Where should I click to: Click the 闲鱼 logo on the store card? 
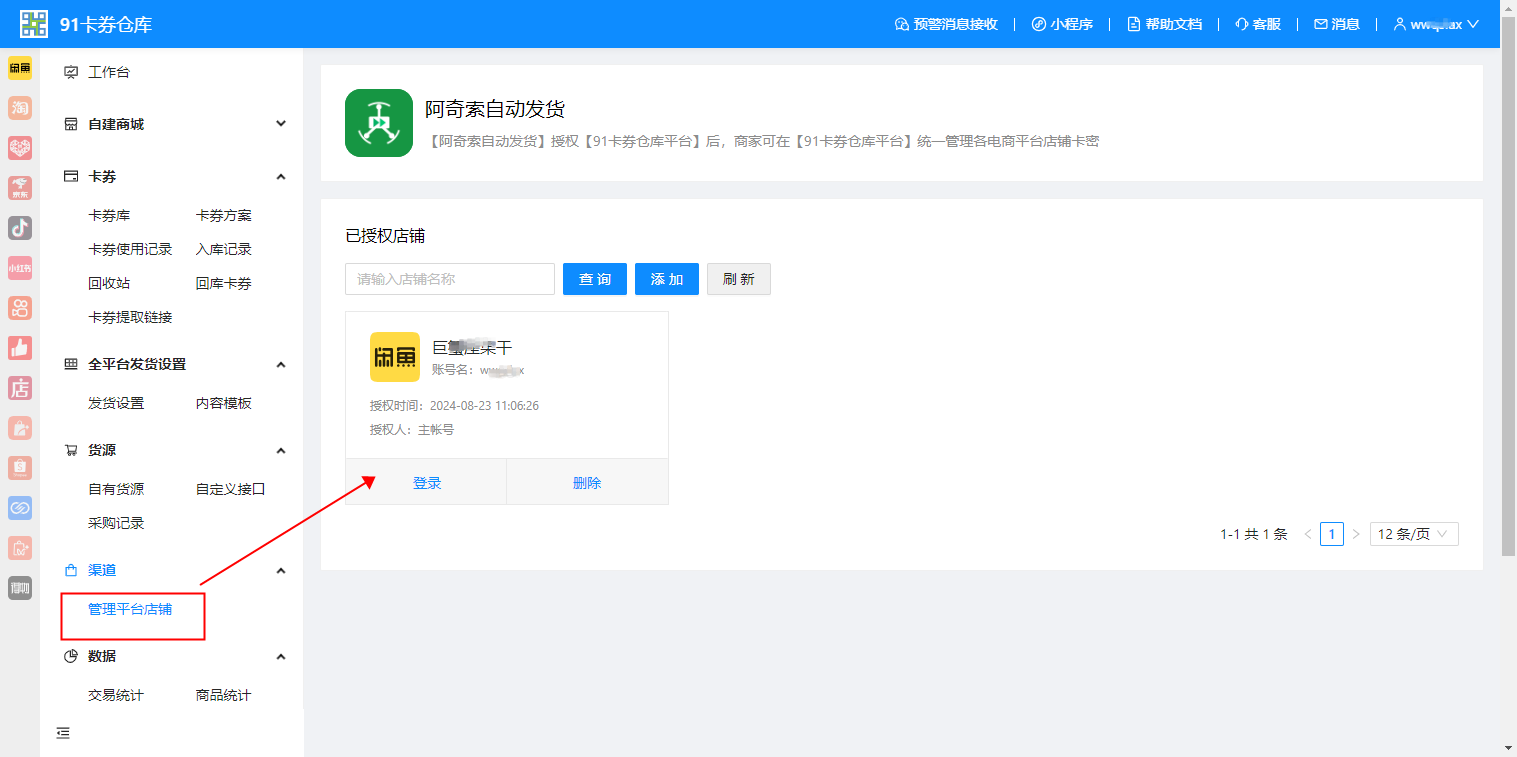pos(395,357)
